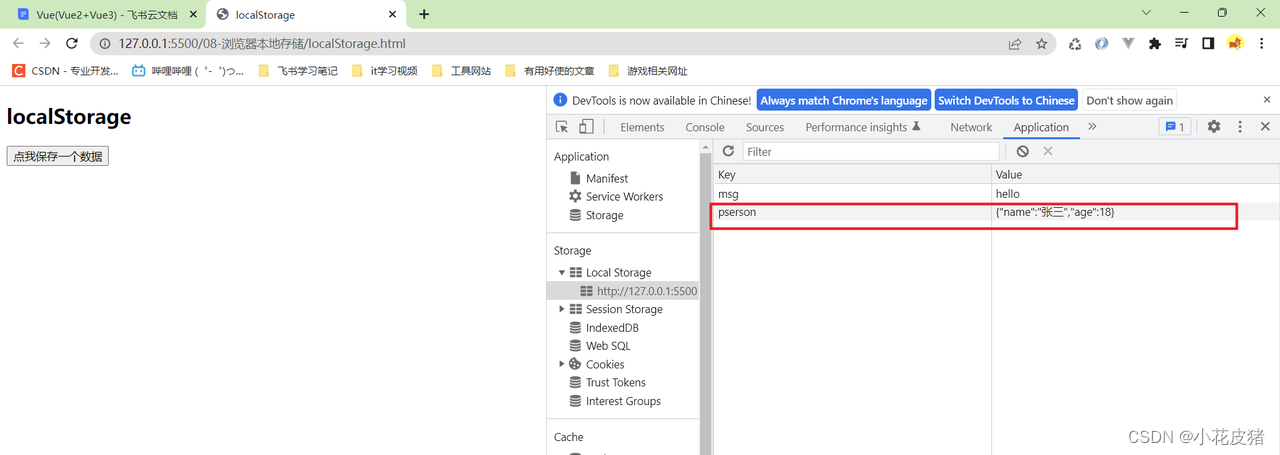Image resolution: width=1280 pixels, height=455 pixels.
Task: Click the storage Filter input field
Action: 871,151
